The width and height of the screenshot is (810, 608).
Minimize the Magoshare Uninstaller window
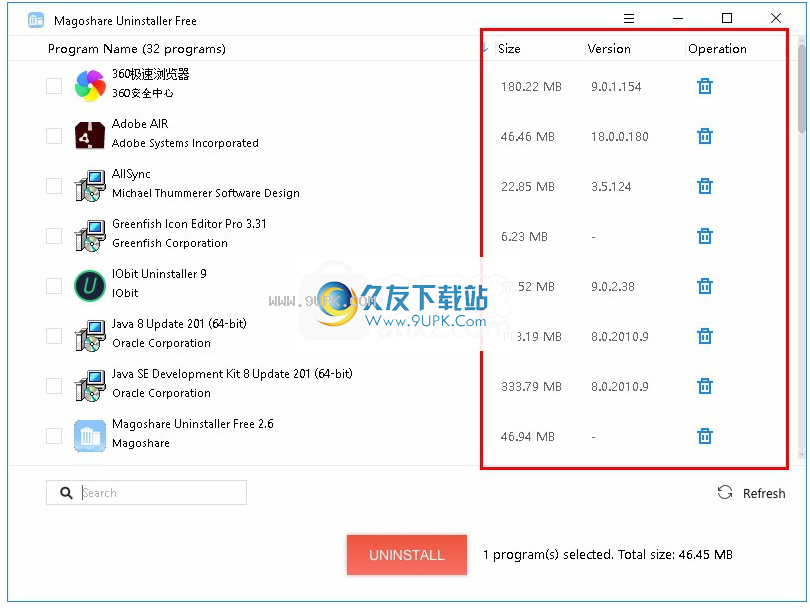678,19
